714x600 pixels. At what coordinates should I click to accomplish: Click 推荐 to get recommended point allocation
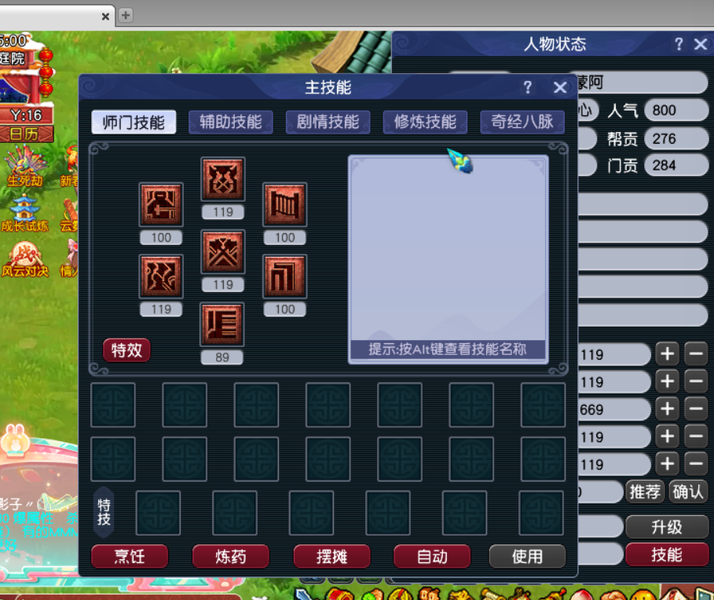[x=645, y=491]
